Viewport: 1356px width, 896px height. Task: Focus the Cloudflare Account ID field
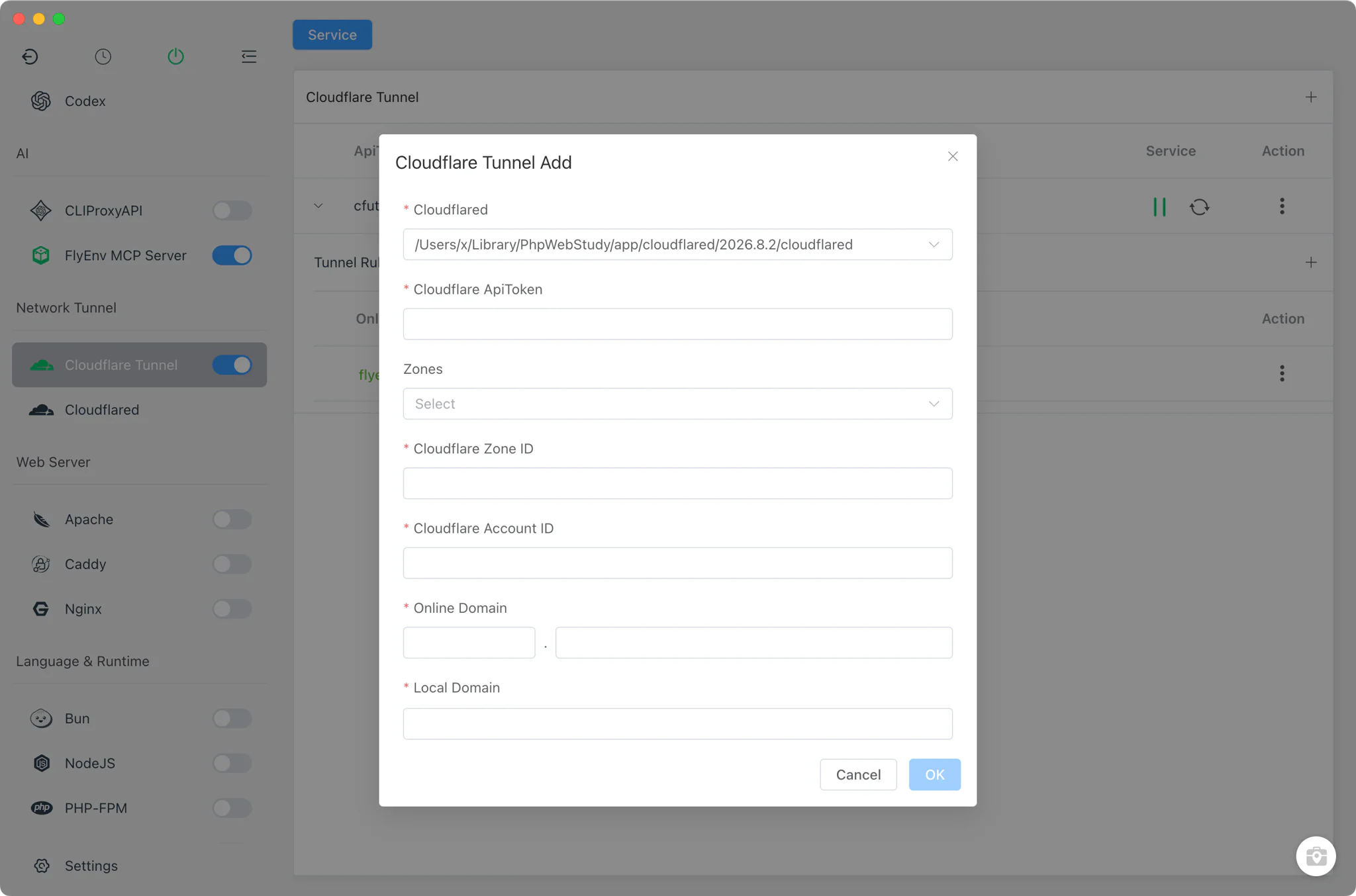(x=677, y=563)
